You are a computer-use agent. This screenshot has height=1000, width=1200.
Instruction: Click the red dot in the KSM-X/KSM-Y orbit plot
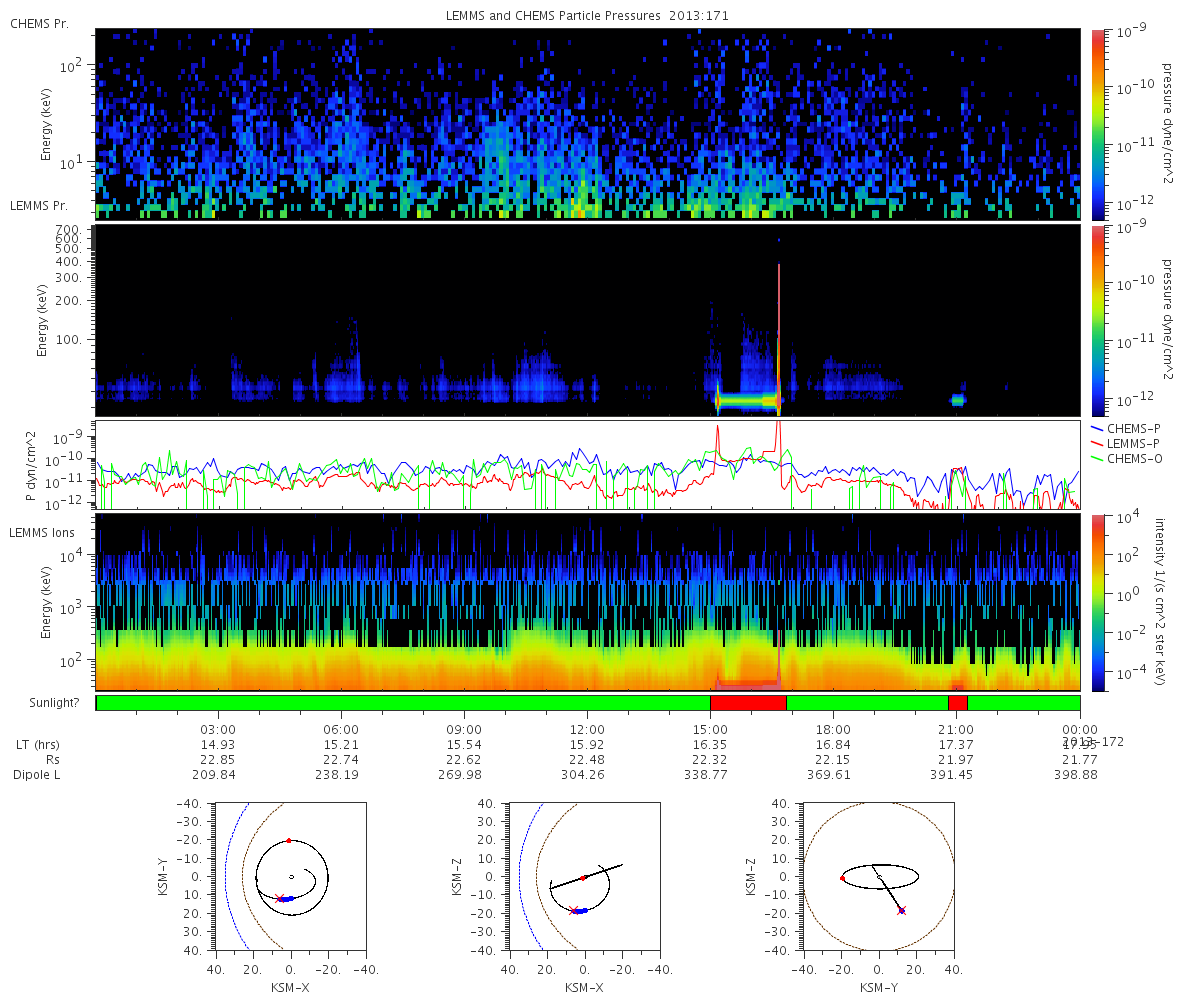point(289,840)
